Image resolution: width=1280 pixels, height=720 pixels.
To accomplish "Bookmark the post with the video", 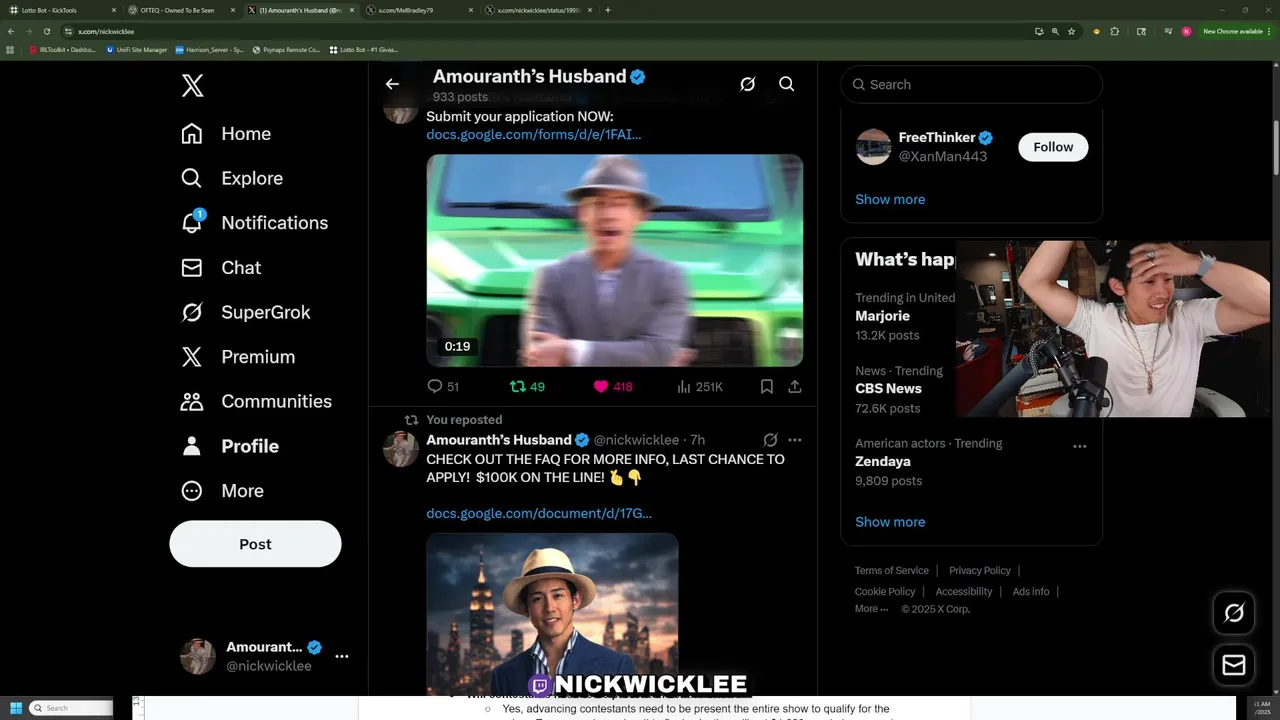I will pyautogui.click(x=767, y=386).
